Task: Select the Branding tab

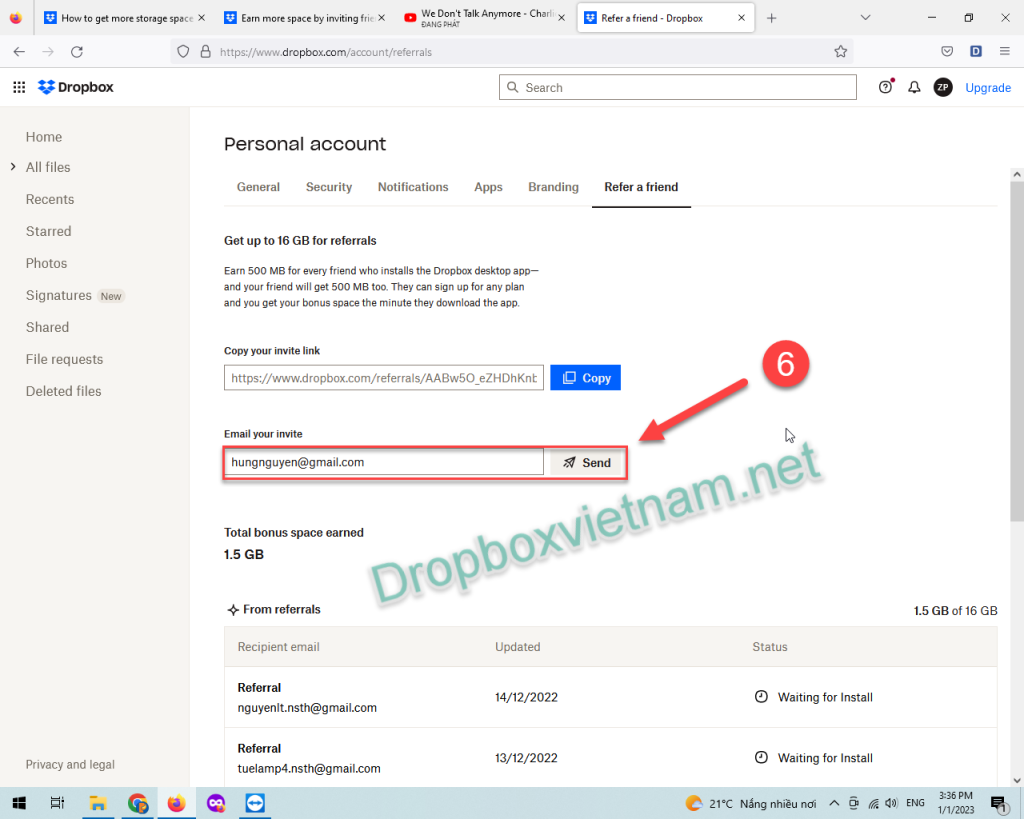Action: point(553,187)
